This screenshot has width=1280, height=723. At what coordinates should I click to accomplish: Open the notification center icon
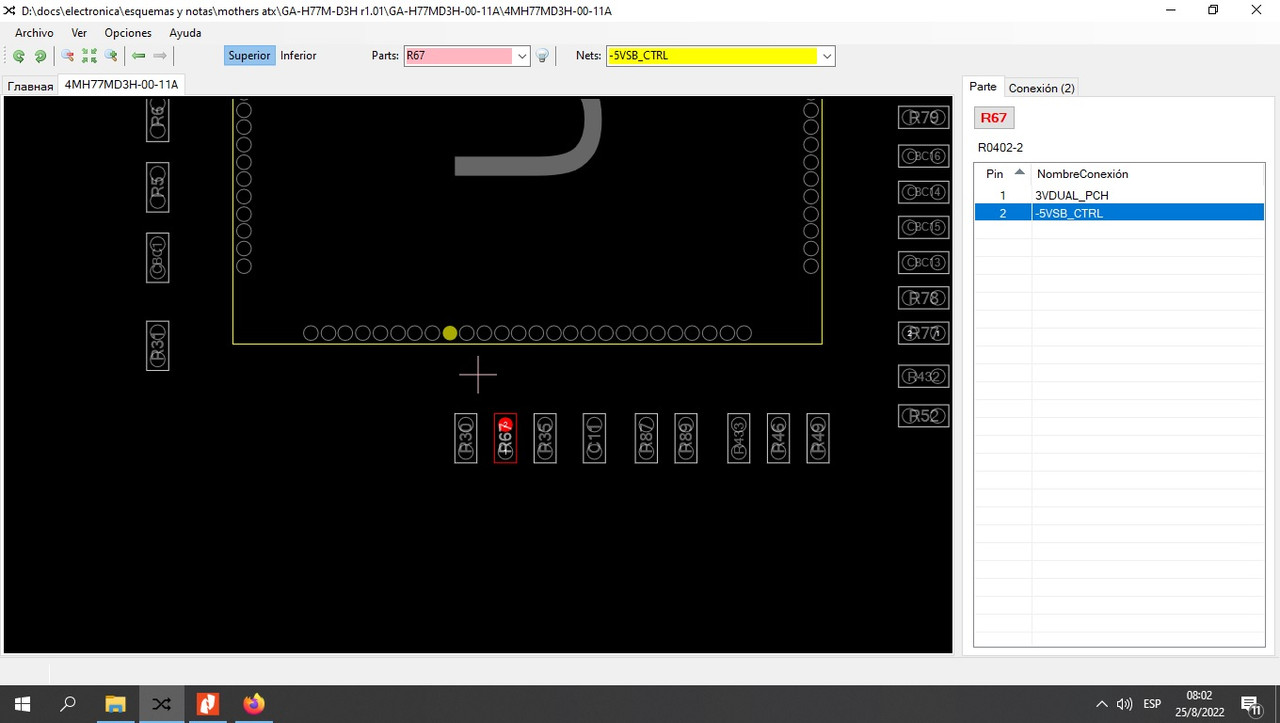(1250, 704)
